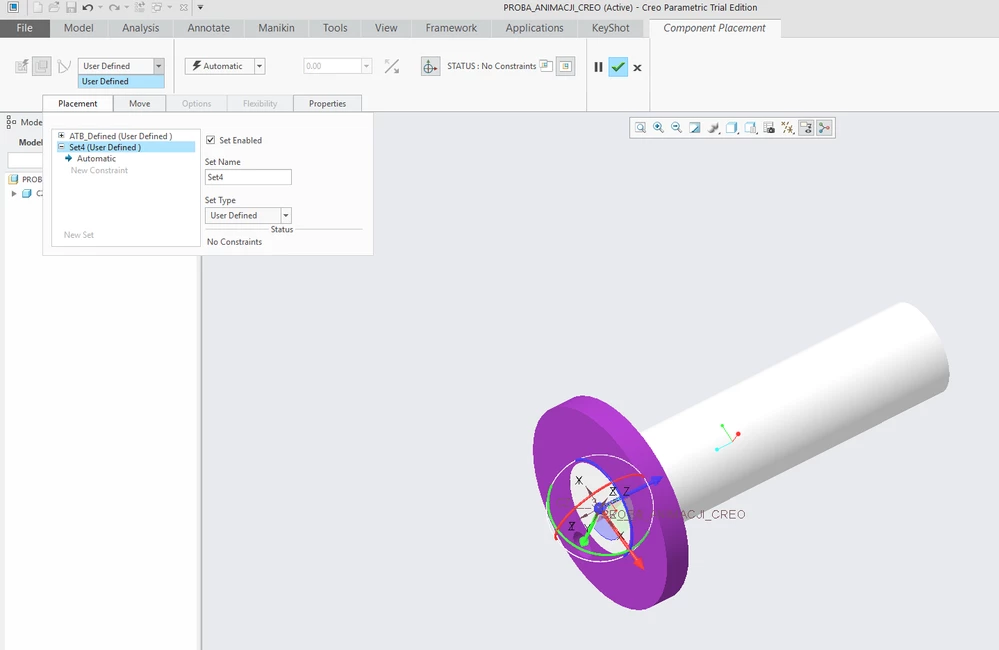Viewport: 999px width, 650px height.
Task: Toggle annotation display icon
Action: [x=806, y=128]
